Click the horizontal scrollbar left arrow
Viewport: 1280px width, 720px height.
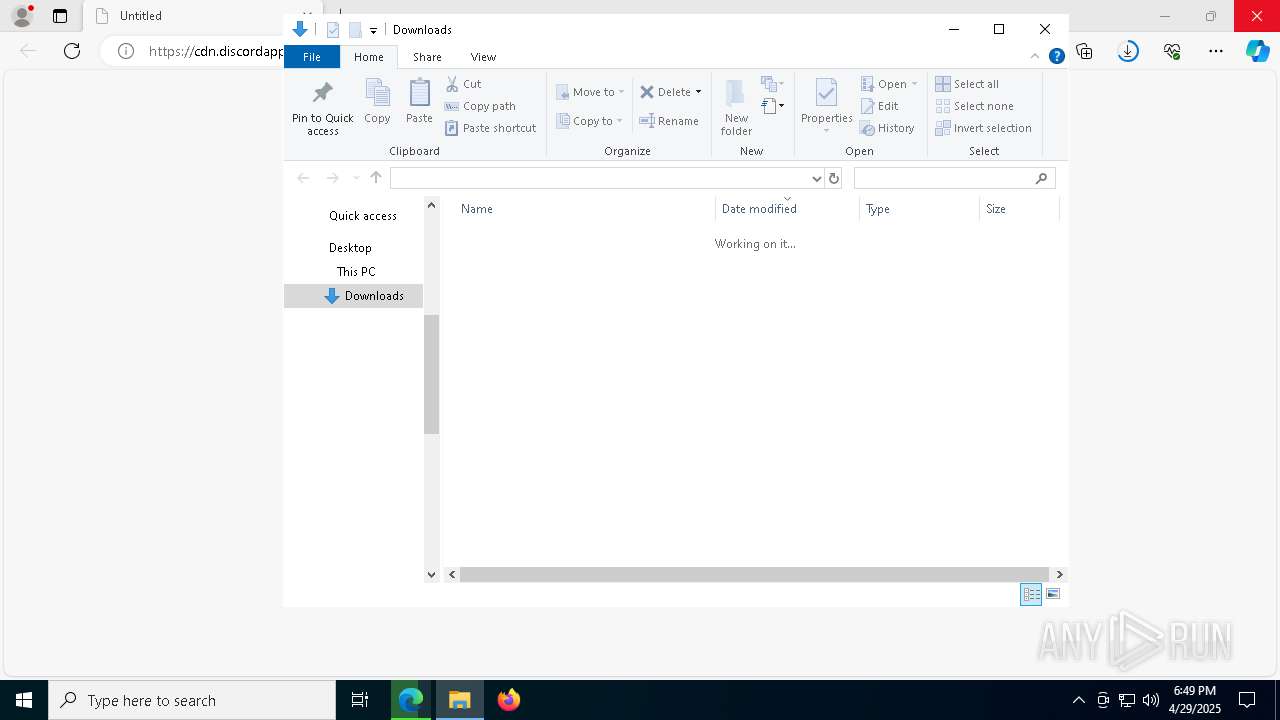pyautogui.click(x=452, y=574)
